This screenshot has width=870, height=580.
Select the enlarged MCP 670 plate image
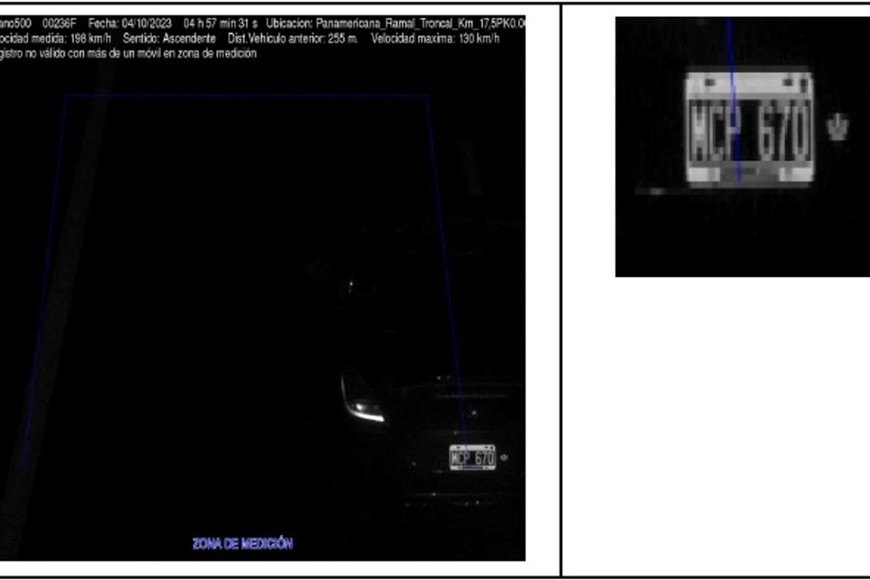point(749,127)
